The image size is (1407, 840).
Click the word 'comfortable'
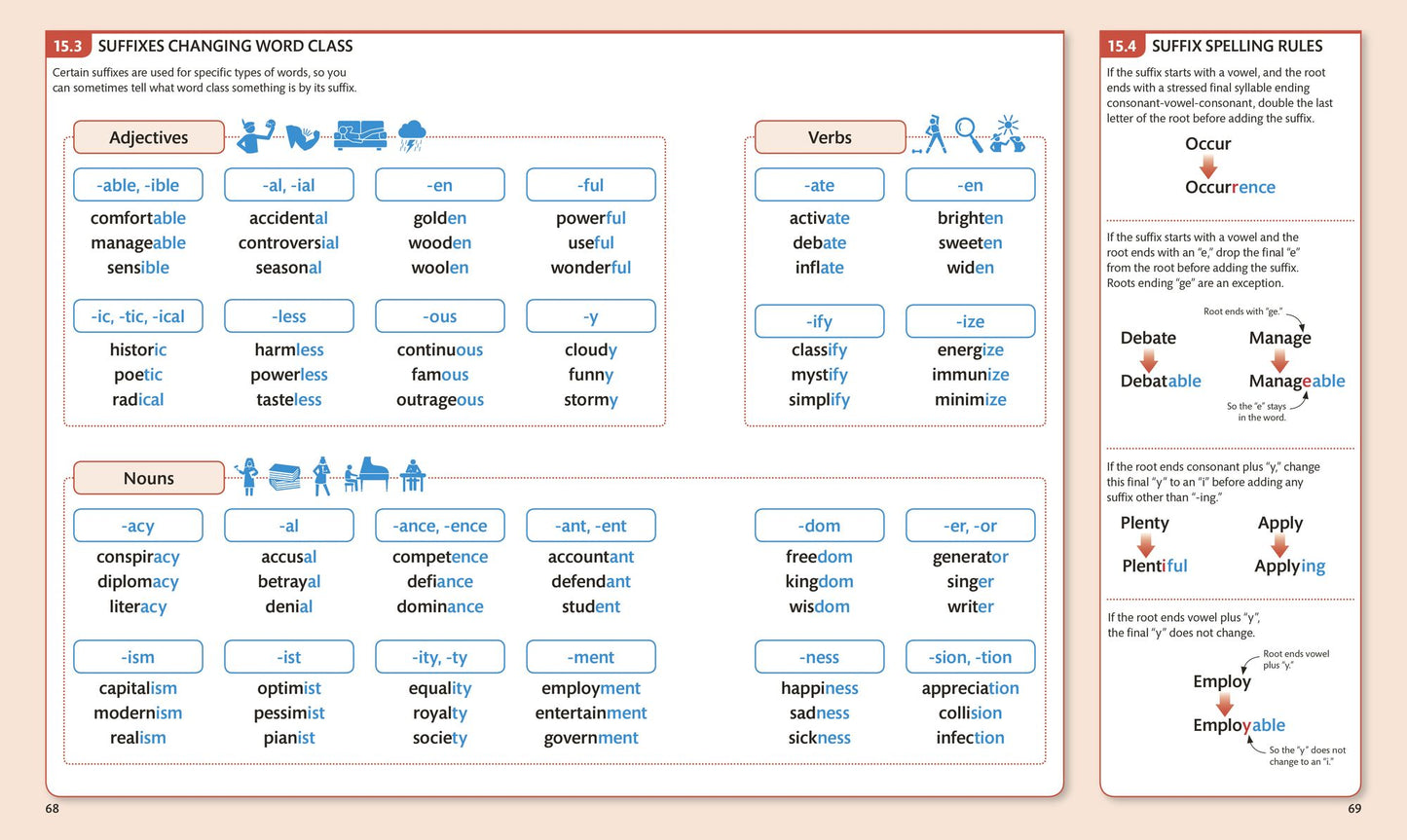[x=138, y=218]
